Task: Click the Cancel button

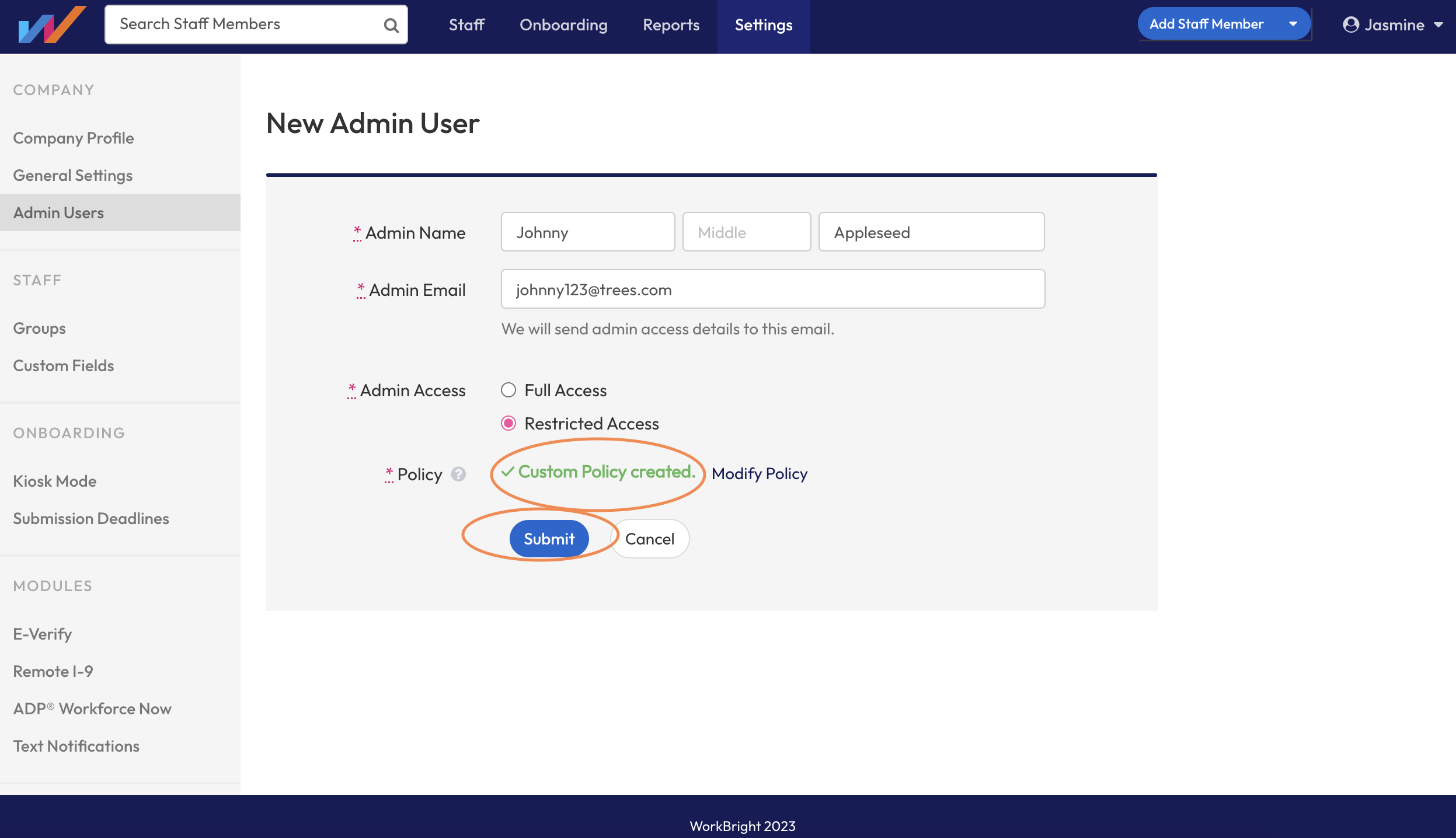Action: coord(650,538)
